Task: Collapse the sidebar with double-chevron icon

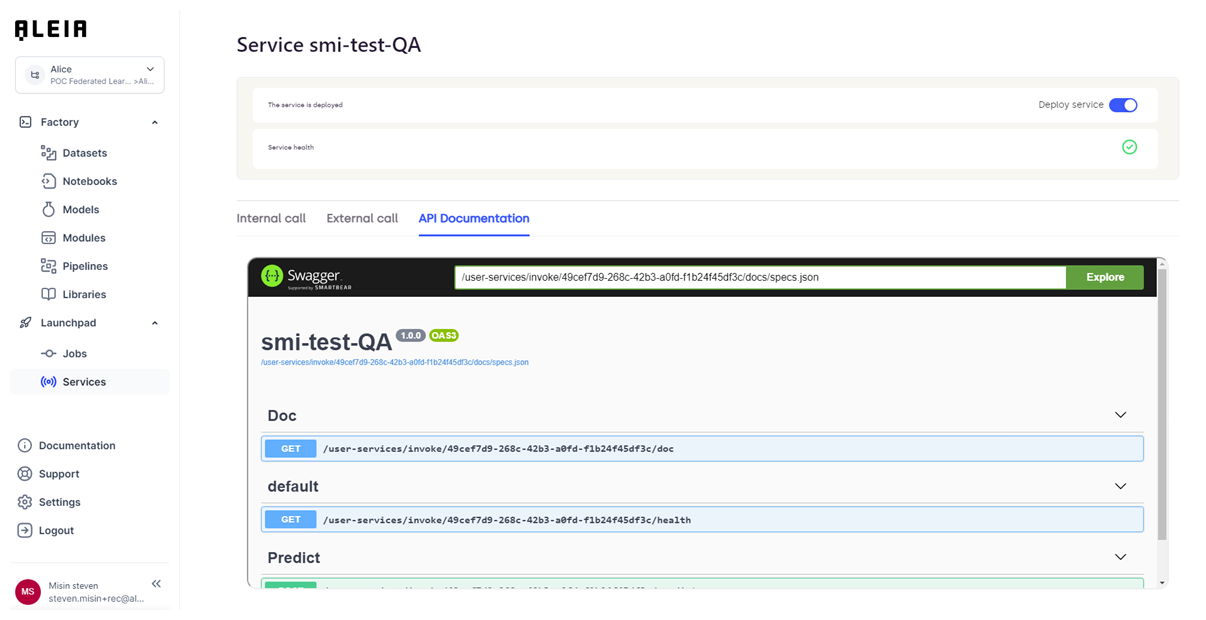Action: click(x=156, y=583)
